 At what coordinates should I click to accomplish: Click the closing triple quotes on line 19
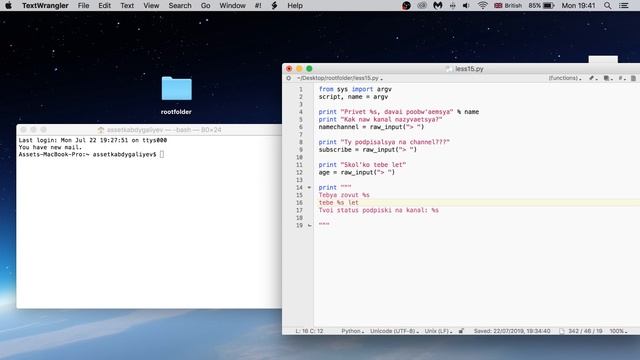pyautogui.click(x=324, y=224)
